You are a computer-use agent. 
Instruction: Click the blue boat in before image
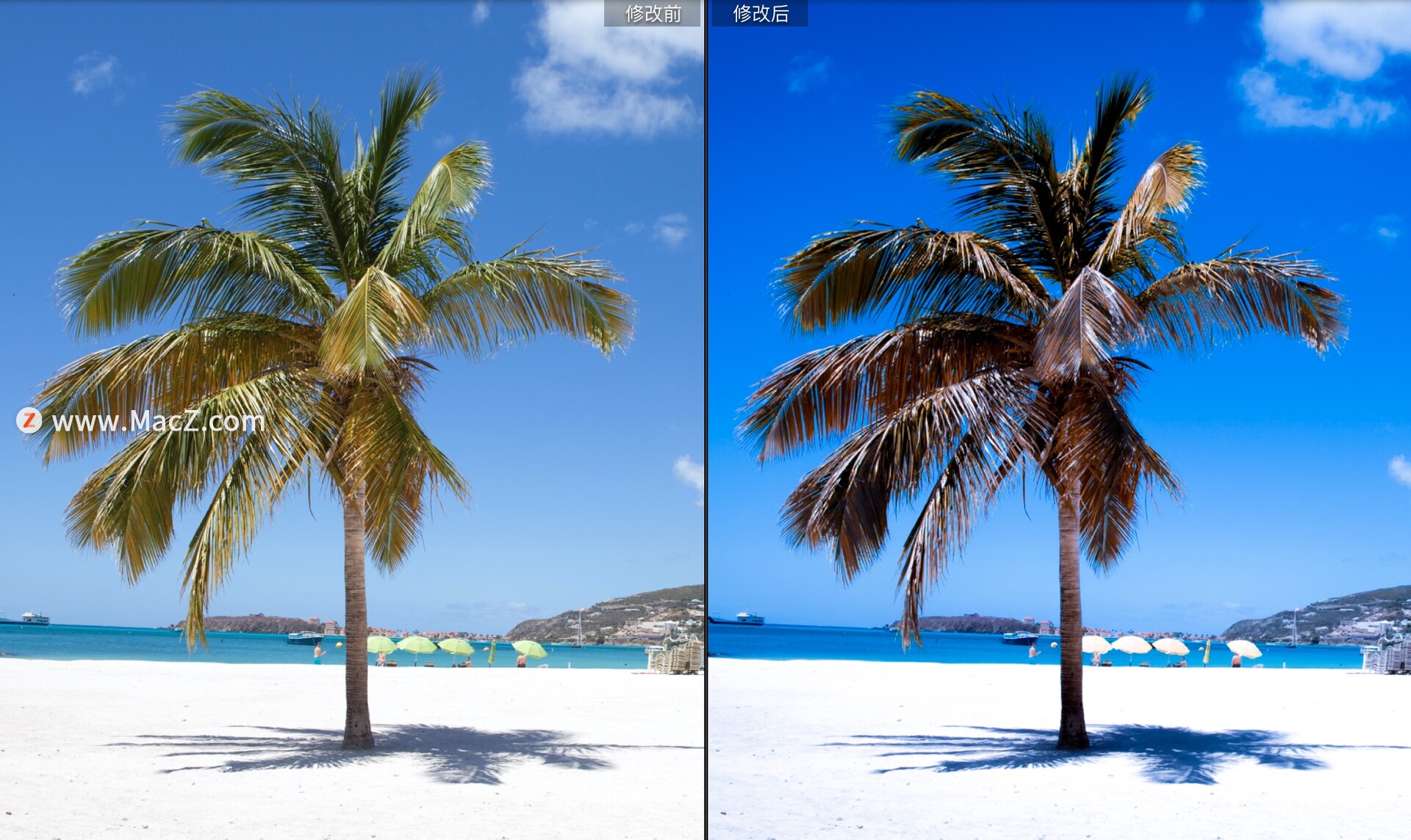(x=304, y=638)
